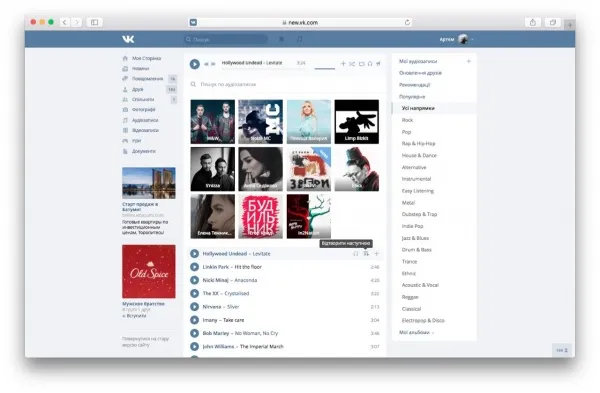Go back with the Safari back button
600x393 pixels.
pyautogui.click(x=65, y=22)
